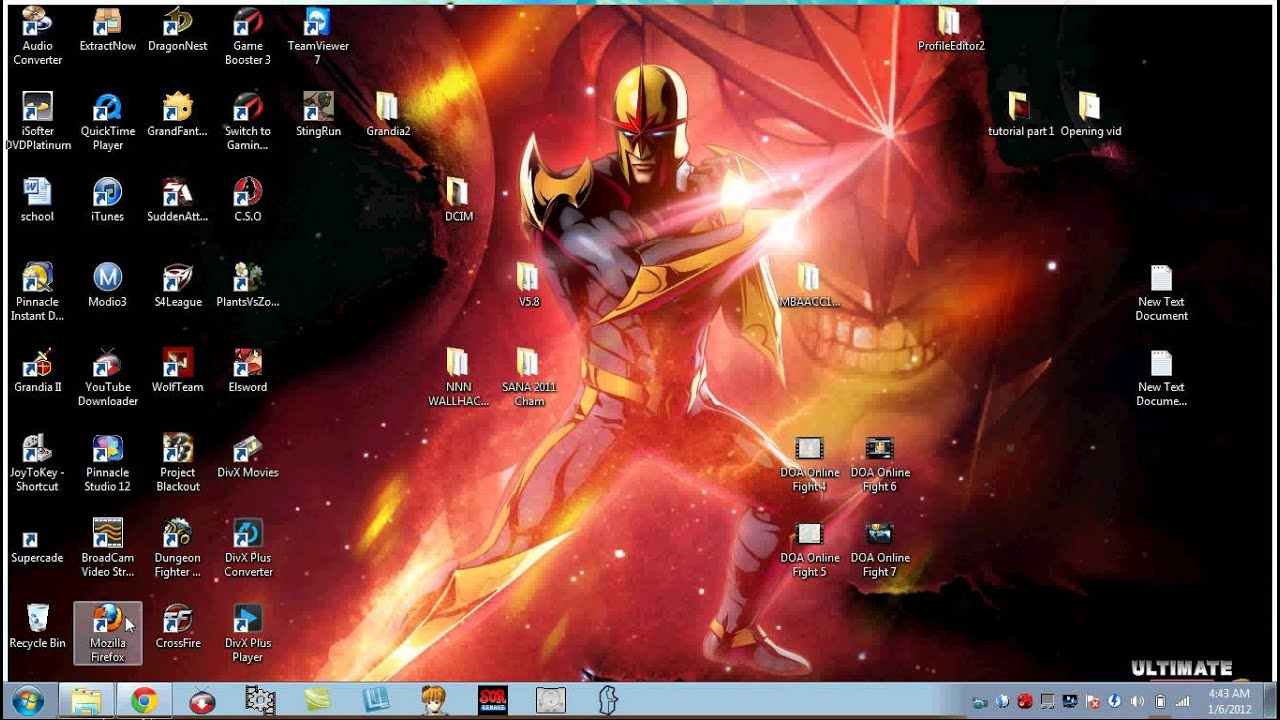Select the school Word document

[37, 199]
